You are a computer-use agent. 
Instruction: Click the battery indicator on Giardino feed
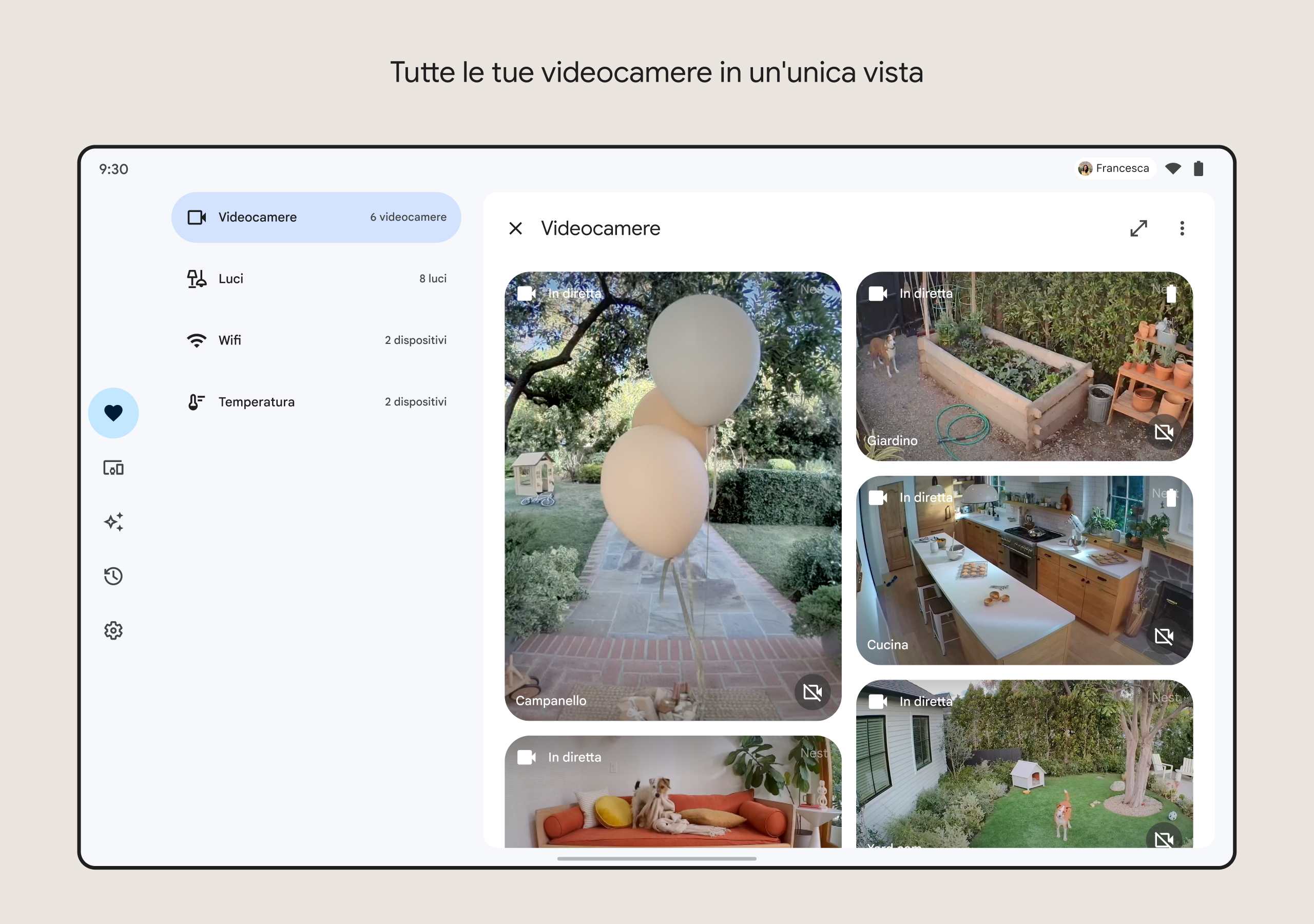click(1171, 293)
